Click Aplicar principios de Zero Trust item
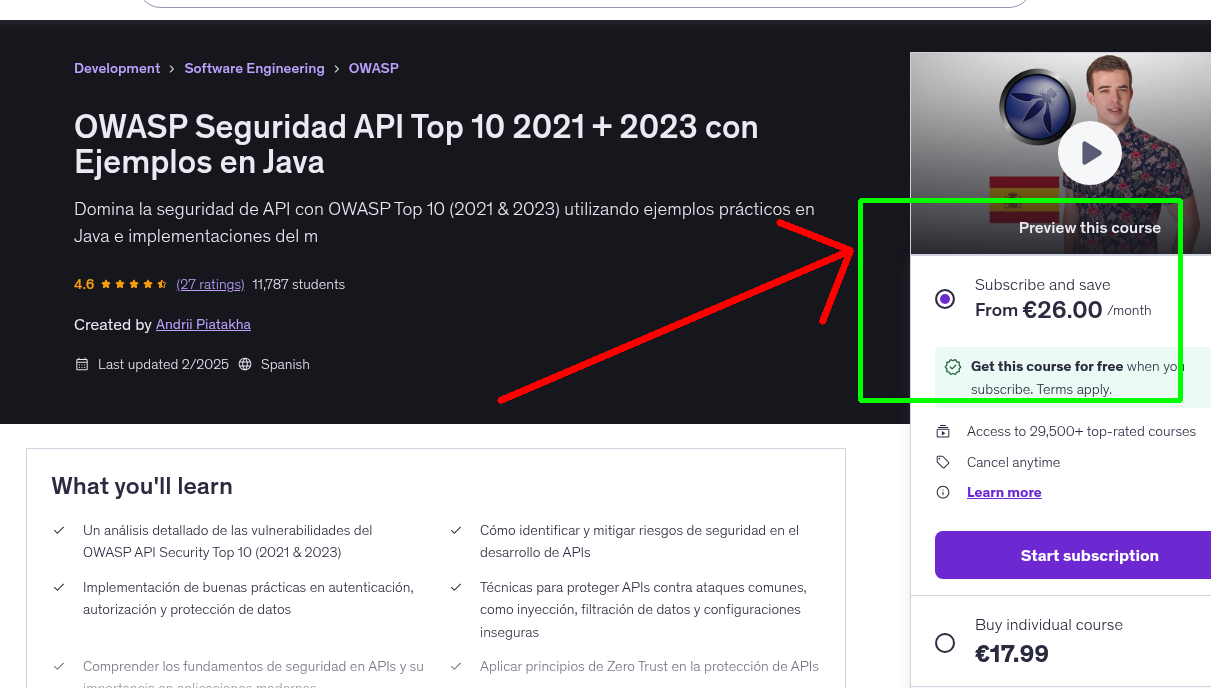 coord(649,666)
